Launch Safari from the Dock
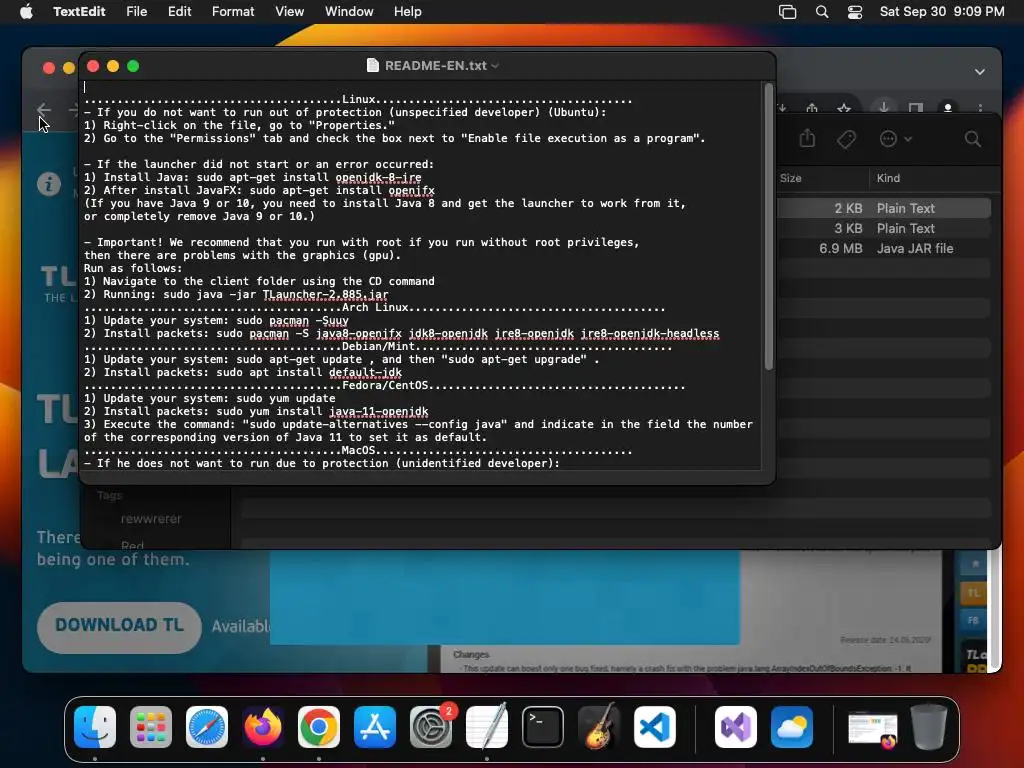The width and height of the screenshot is (1024, 768). click(207, 727)
